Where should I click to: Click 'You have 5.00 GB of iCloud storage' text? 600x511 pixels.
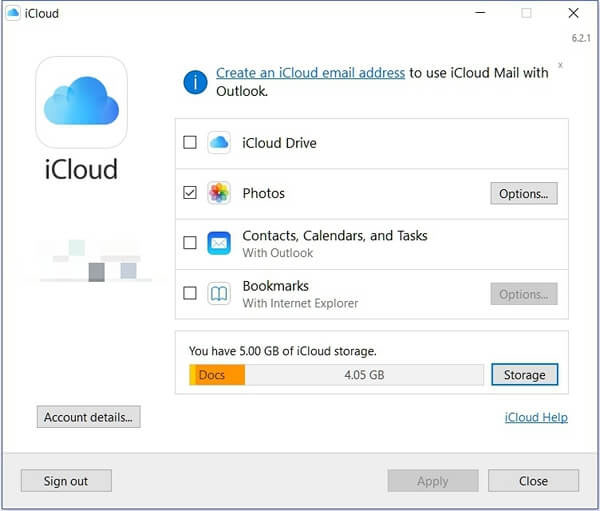point(282,351)
